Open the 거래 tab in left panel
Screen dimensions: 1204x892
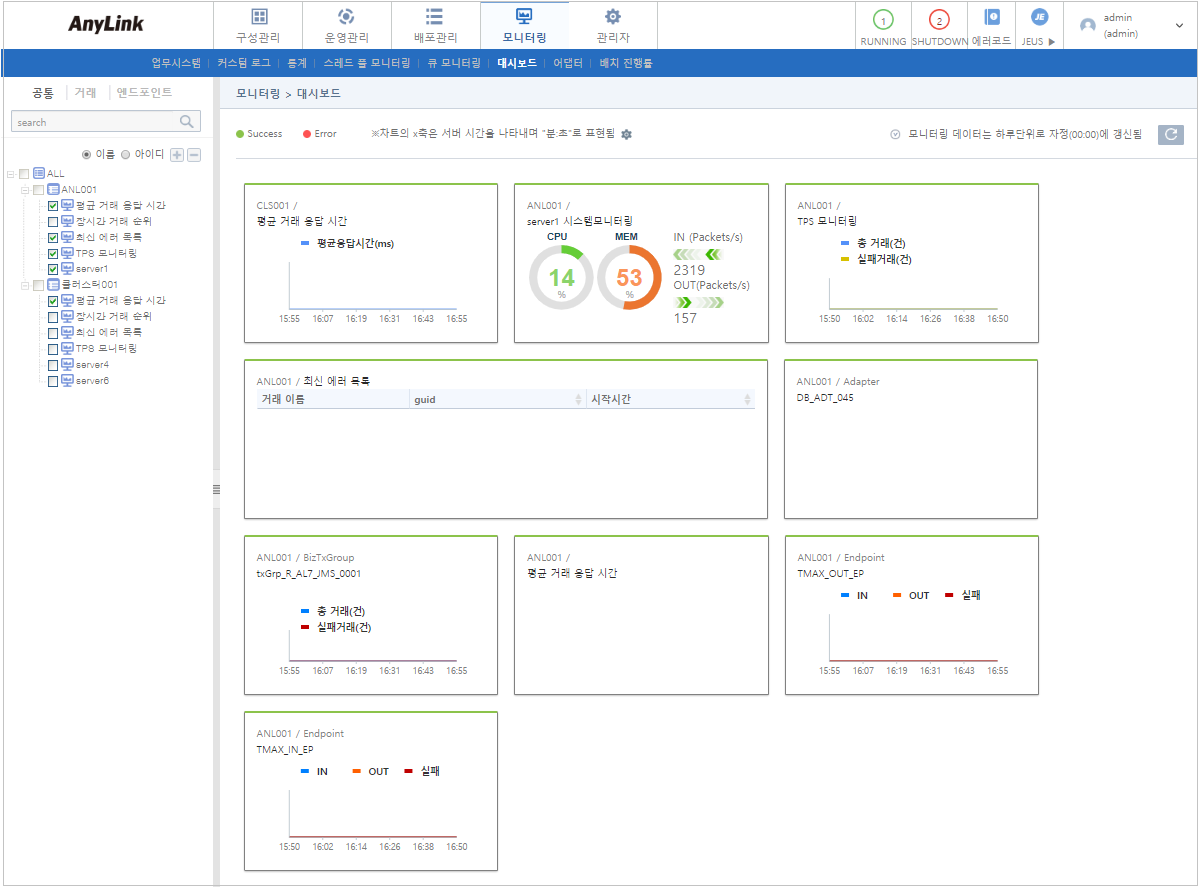click(x=85, y=91)
